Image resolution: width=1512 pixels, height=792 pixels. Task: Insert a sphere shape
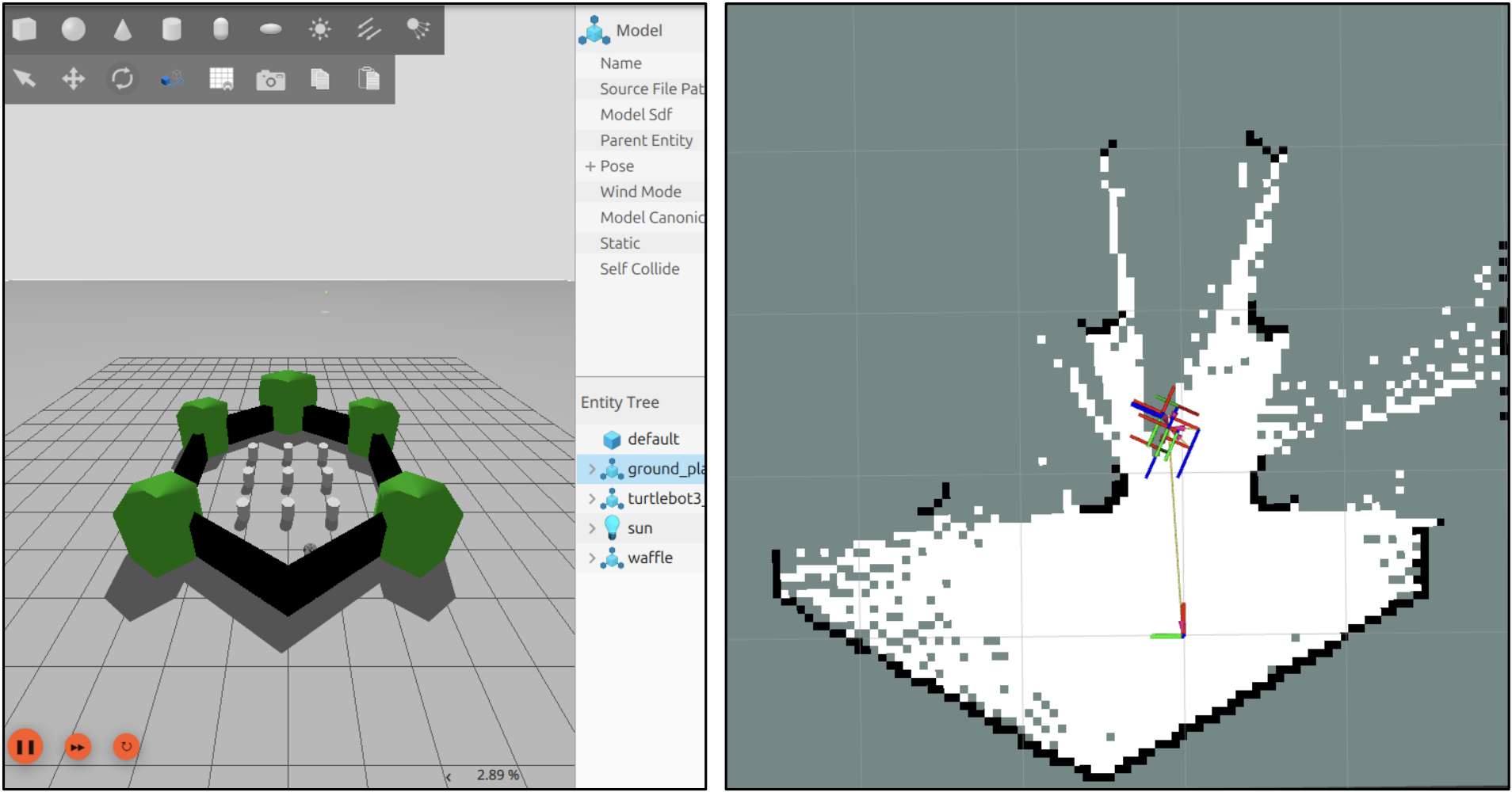[73, 29]
